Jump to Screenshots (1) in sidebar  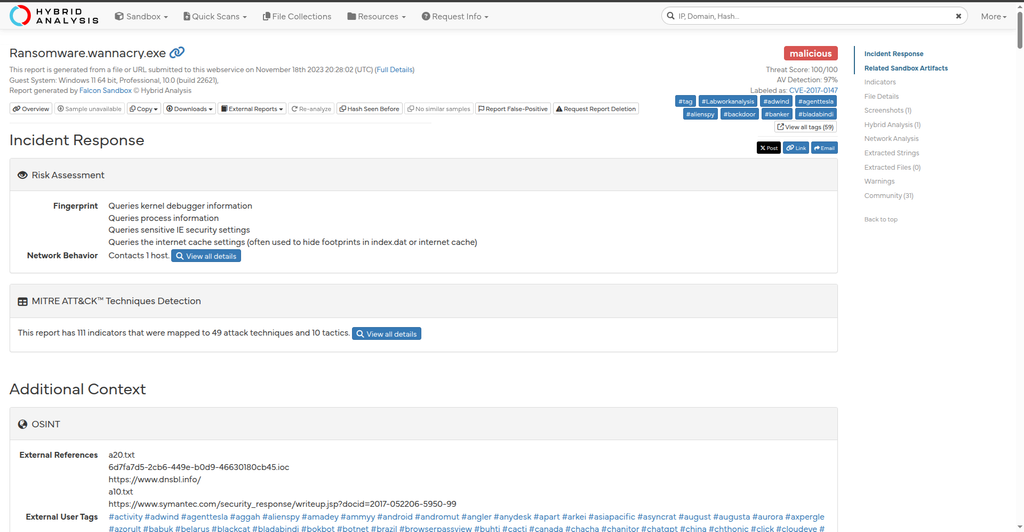(x=888, y=110)
